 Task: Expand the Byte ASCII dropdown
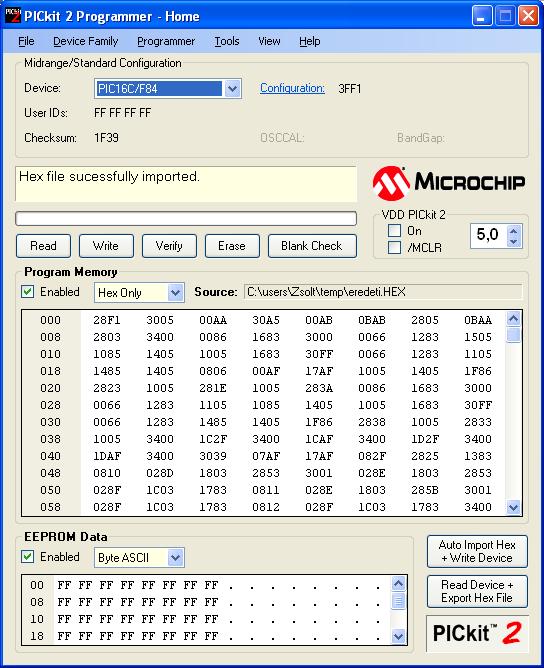click(175, 558)
